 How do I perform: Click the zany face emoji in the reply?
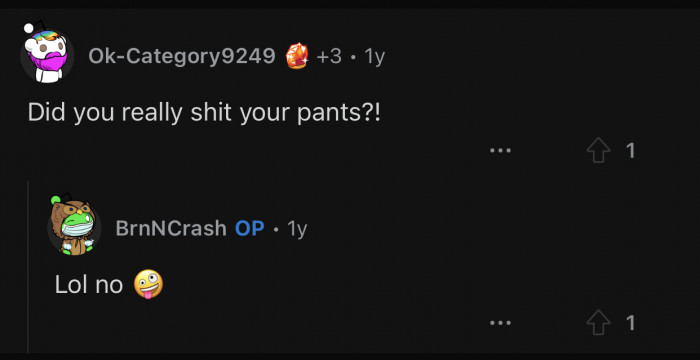(149, 284)
